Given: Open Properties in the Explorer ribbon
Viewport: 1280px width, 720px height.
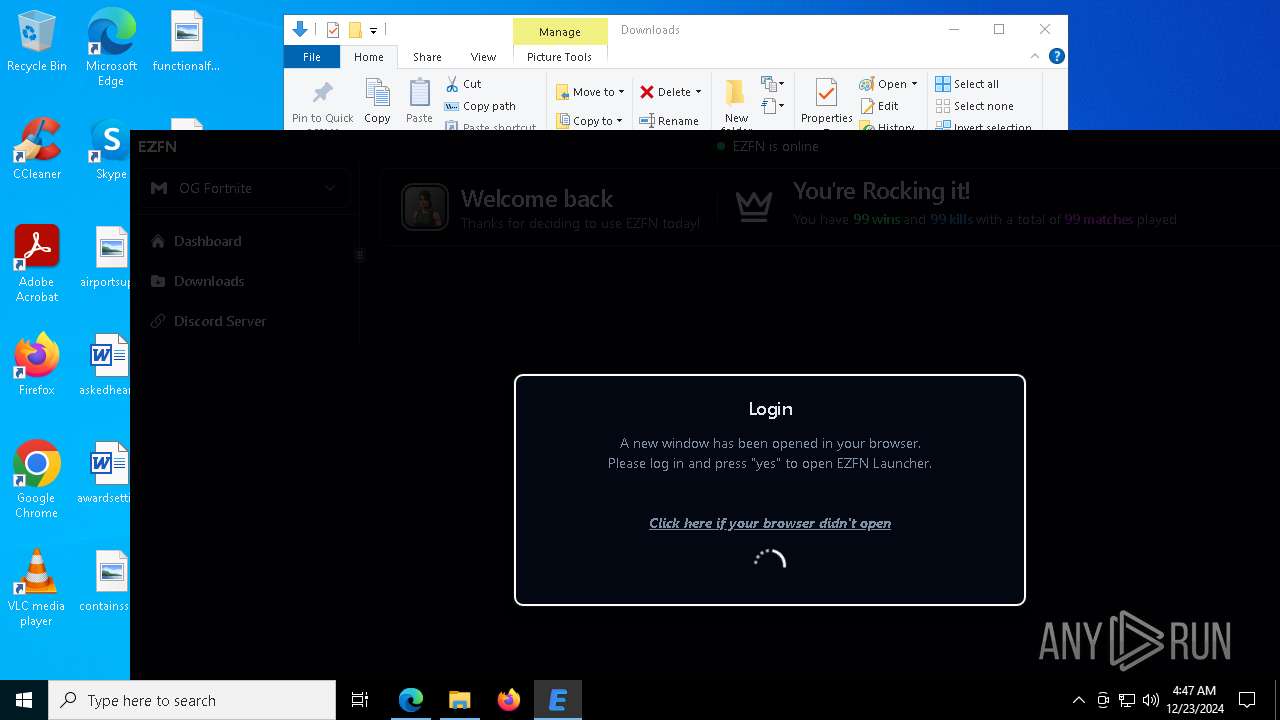Looking at the screenshot, I should [x=826, y=102].
